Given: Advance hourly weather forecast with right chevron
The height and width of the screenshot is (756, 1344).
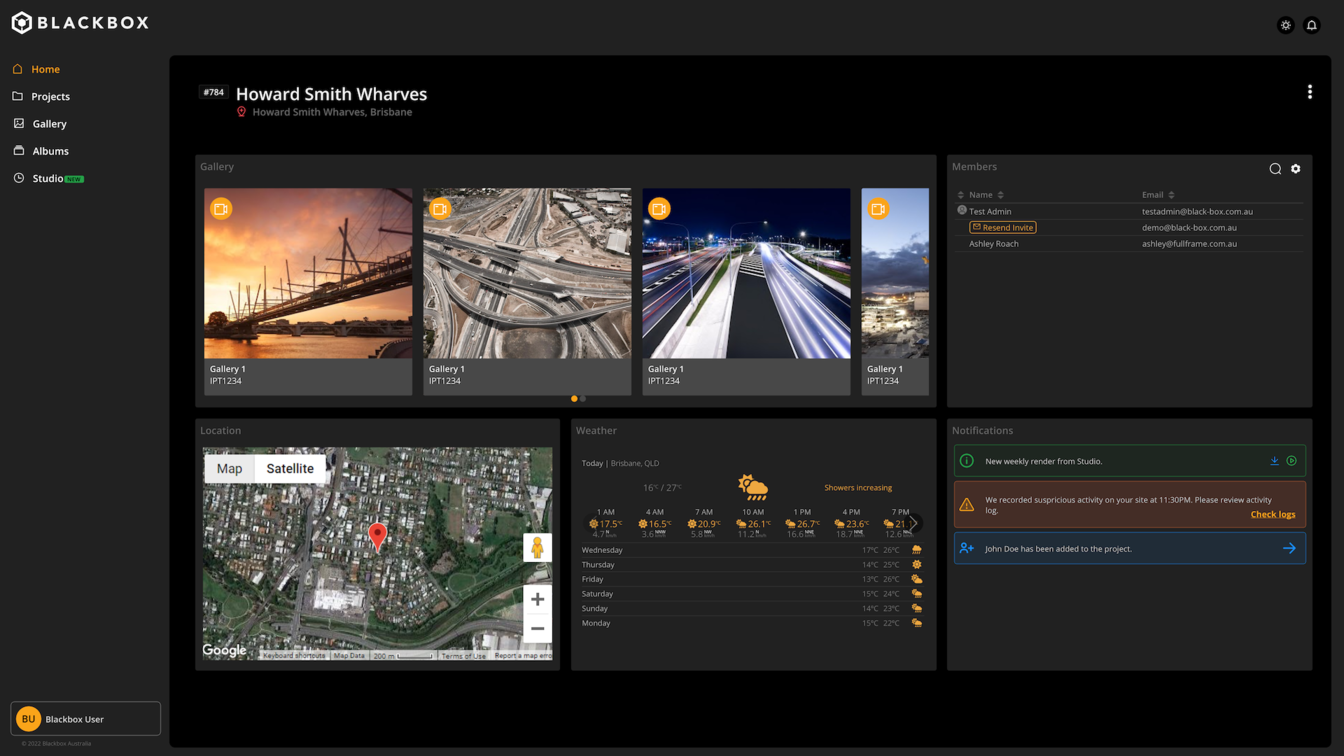Looking at the screenshot, I should click(x=914, y=523).
